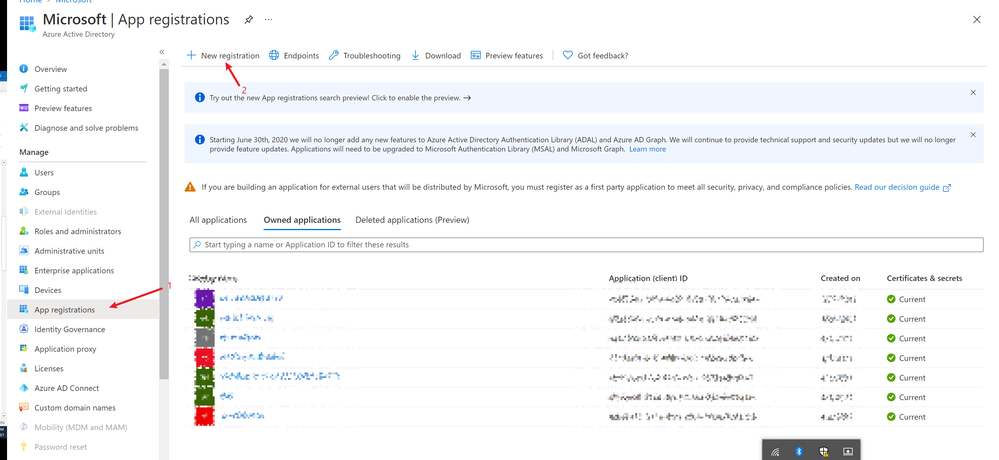Sort by Certificates & secrets column
999x460 pixels.
click(x=924, y=278)
